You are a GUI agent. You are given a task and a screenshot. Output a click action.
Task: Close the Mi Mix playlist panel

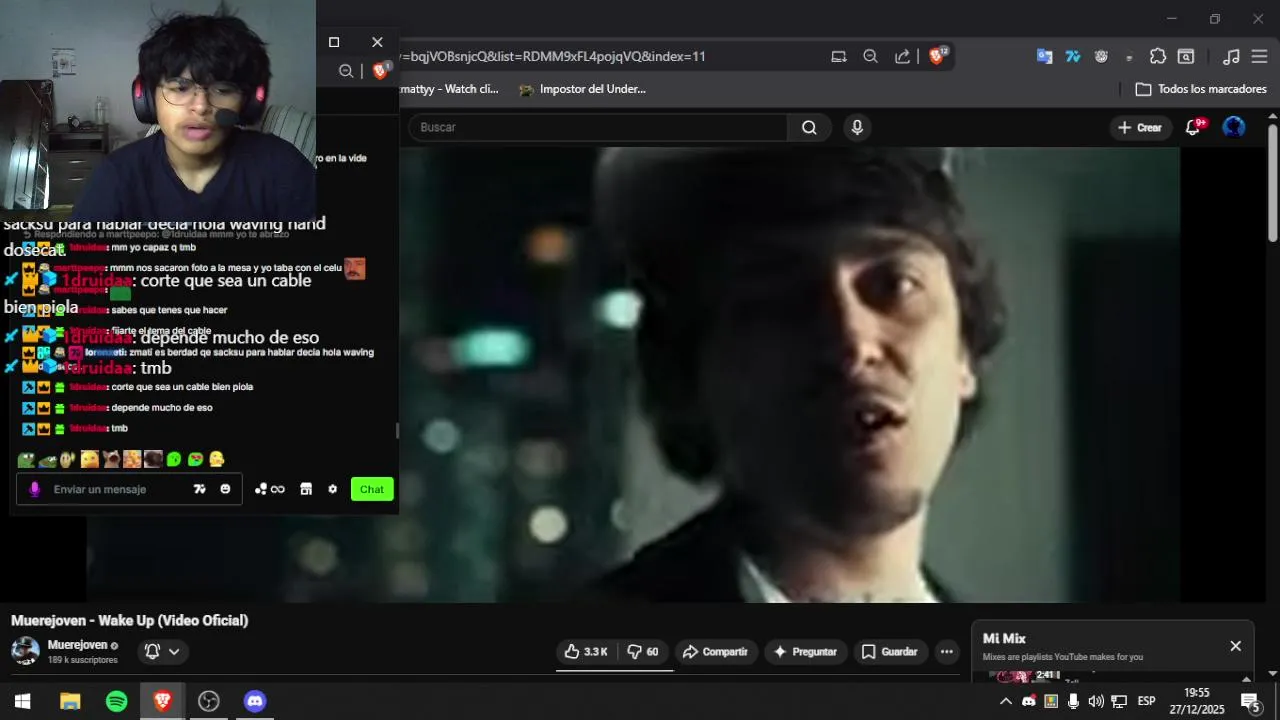(x=1235, y=646)
